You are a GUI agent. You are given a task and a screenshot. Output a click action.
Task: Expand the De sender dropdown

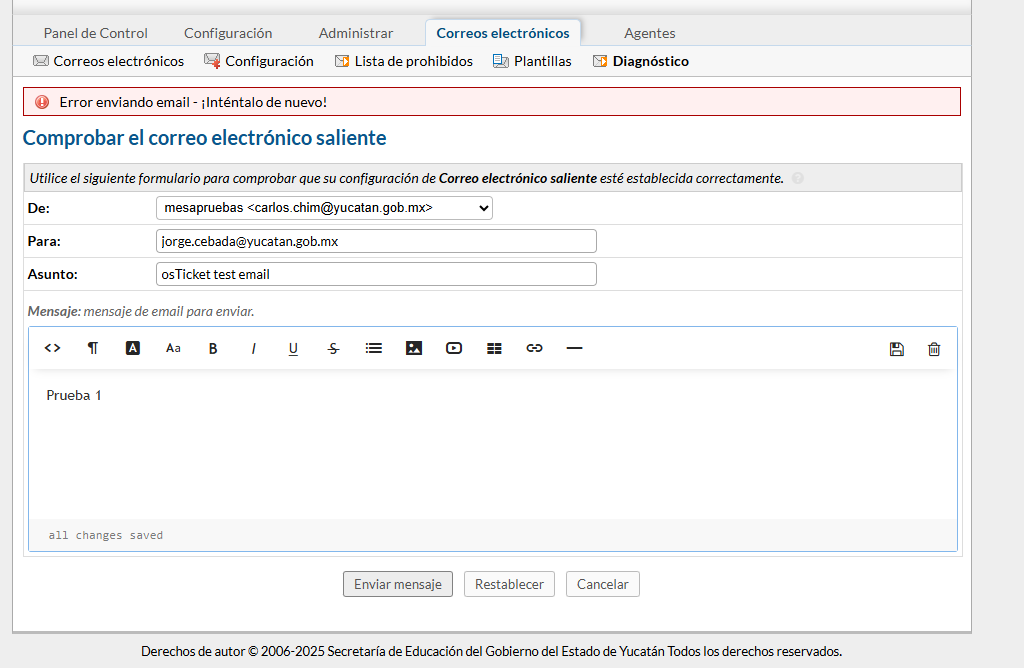coord(324,208)
